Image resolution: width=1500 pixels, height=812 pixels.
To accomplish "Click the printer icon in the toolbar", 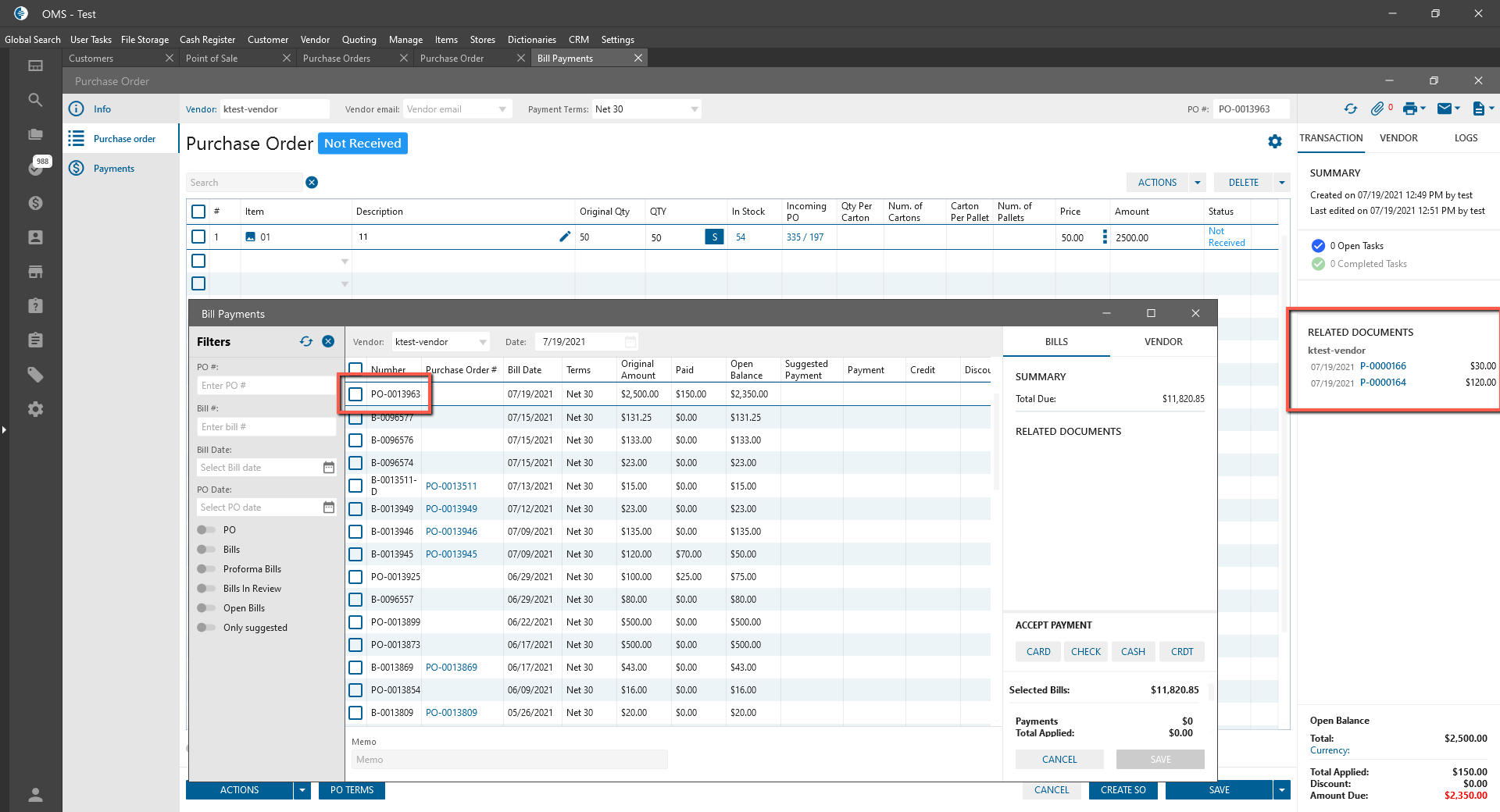I will coord(1409,109).
